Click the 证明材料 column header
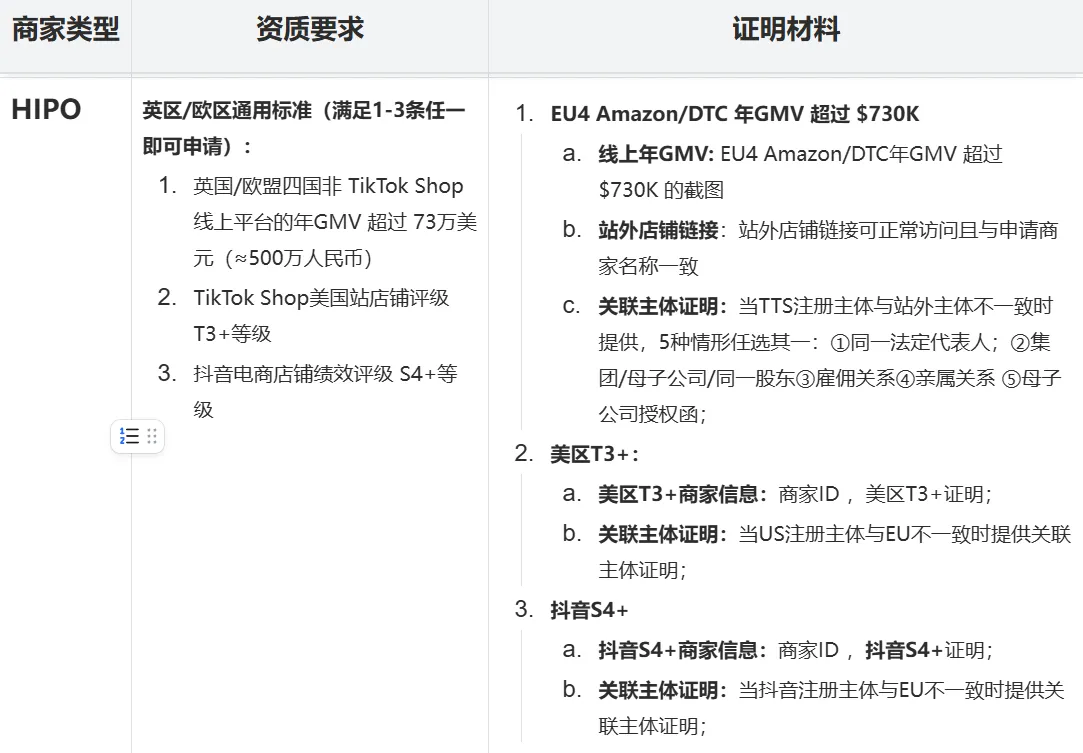Image resolution: width=1083 pixels, height=753 pixels. pyautogui.click(x=786, y=29)
